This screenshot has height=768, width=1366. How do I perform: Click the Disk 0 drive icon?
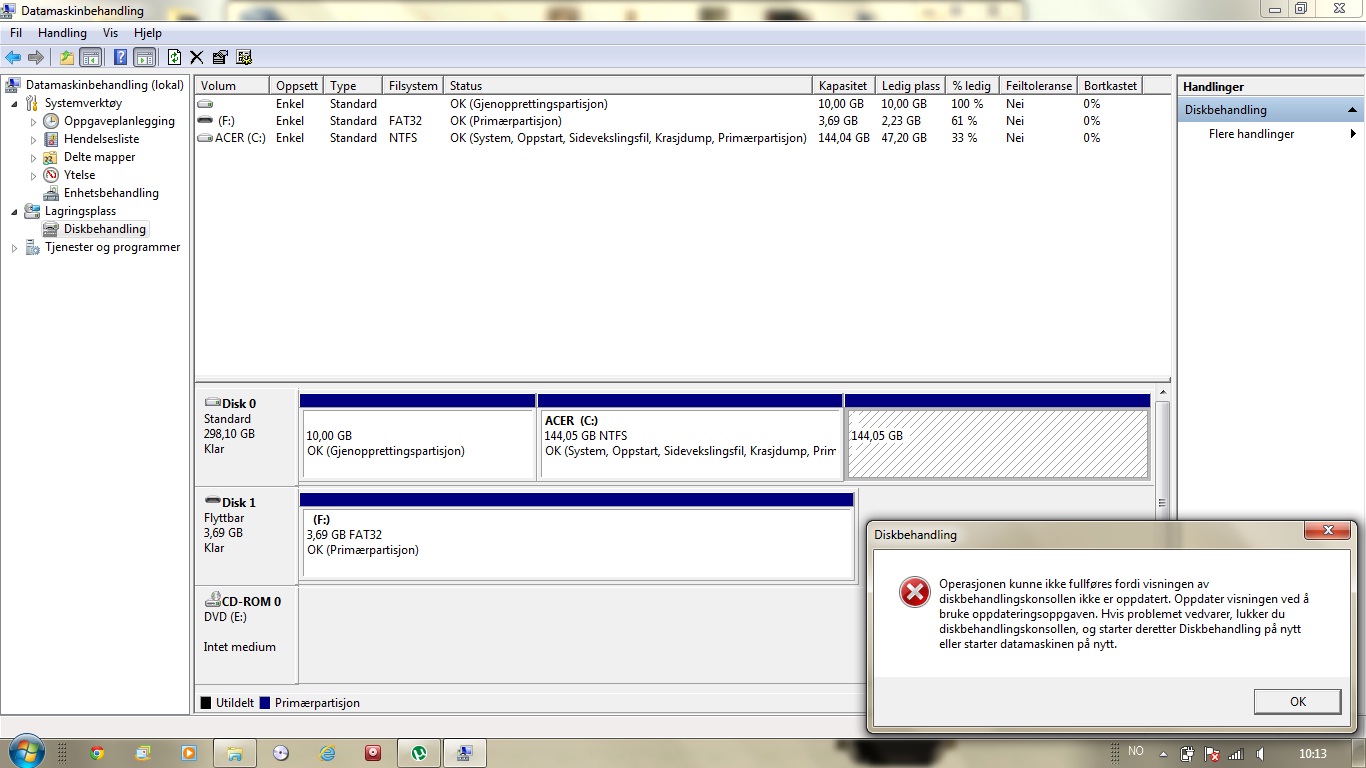click(x=212, y=403)
